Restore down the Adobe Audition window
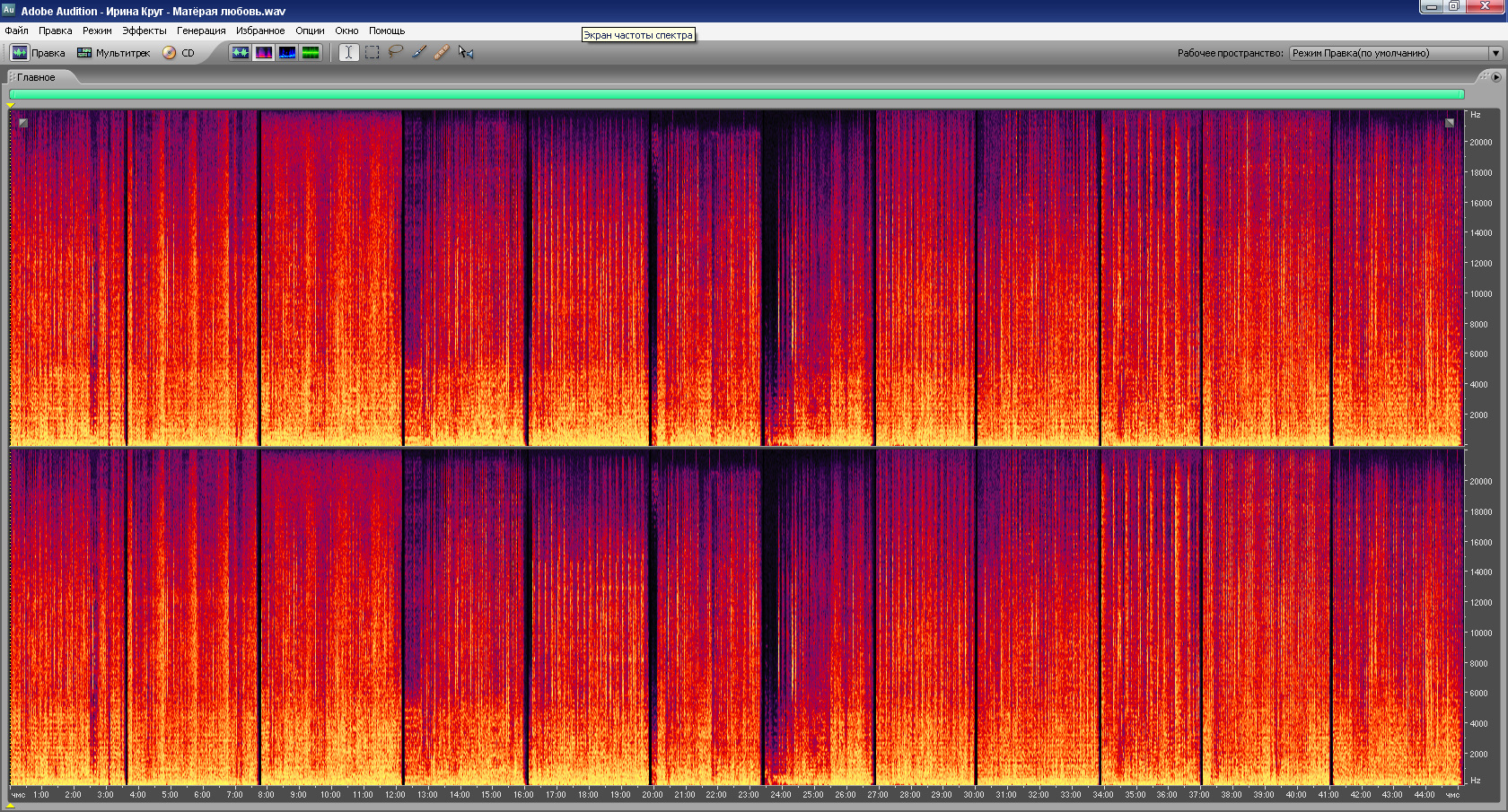The width and height of the screenshot is (1508, 812). (x=1454, y=7)
